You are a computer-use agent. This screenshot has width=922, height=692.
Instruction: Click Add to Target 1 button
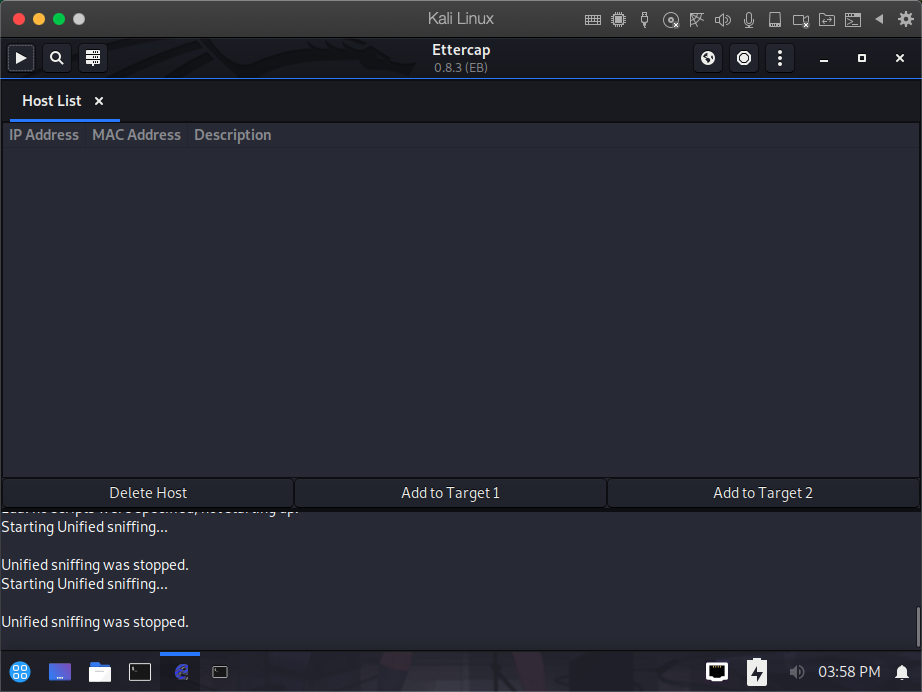coord(450,493)
